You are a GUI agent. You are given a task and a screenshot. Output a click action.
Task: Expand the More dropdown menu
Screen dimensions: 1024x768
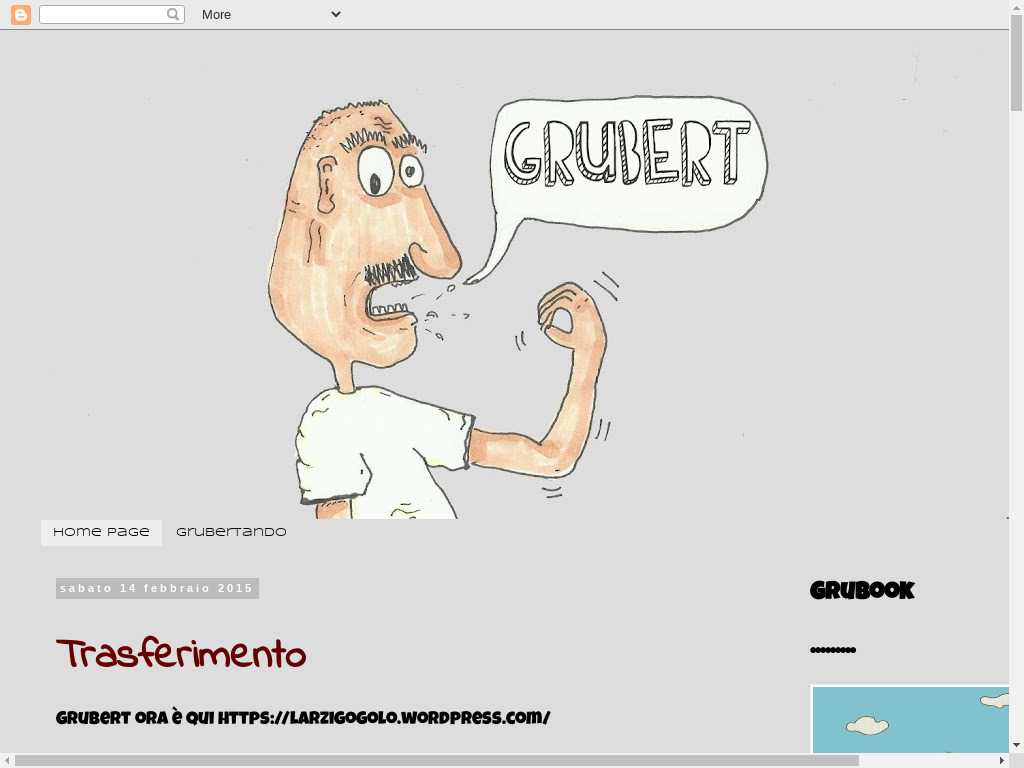pyautogui.click(x=270, y=14)
